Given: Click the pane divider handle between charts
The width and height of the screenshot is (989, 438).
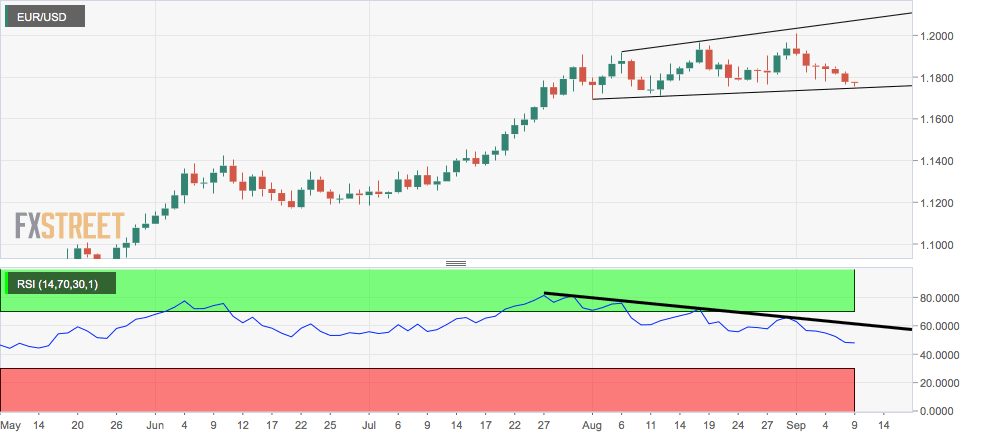Looking at the screenshot, I should pyautogui.click(x=455, y=263).
